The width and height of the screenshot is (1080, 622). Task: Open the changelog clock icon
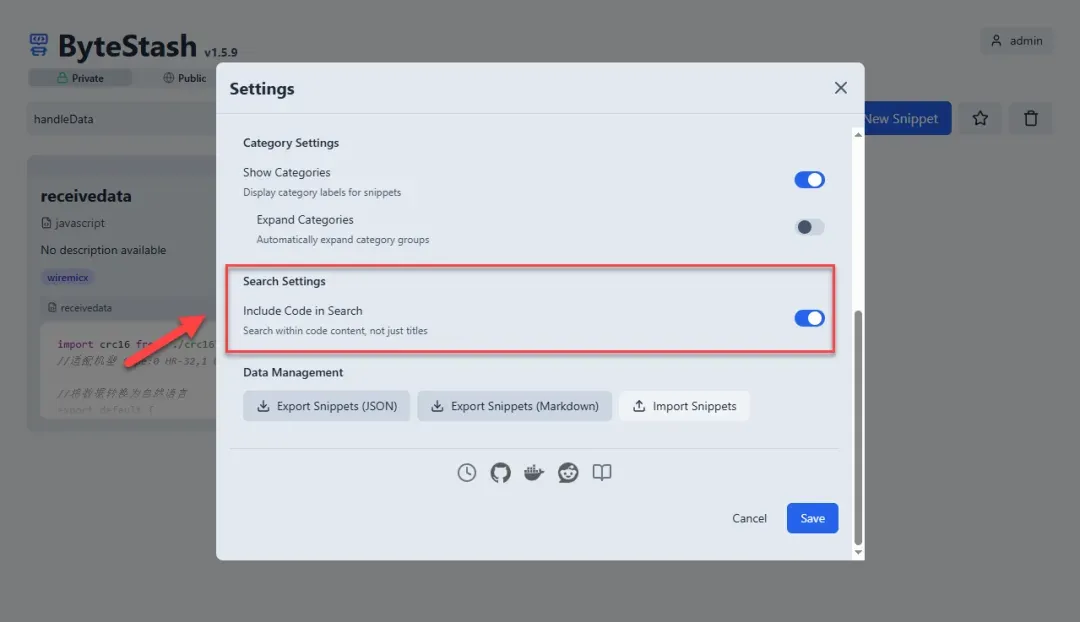467,473
